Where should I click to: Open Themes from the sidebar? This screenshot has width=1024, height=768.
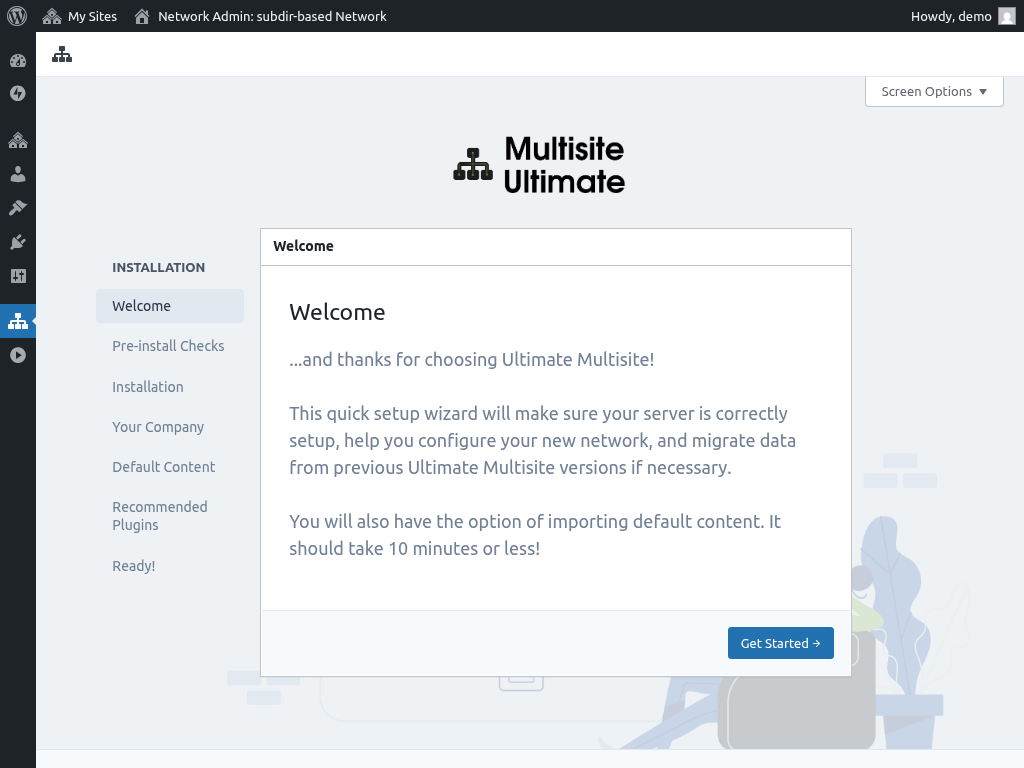click(18, 208)
